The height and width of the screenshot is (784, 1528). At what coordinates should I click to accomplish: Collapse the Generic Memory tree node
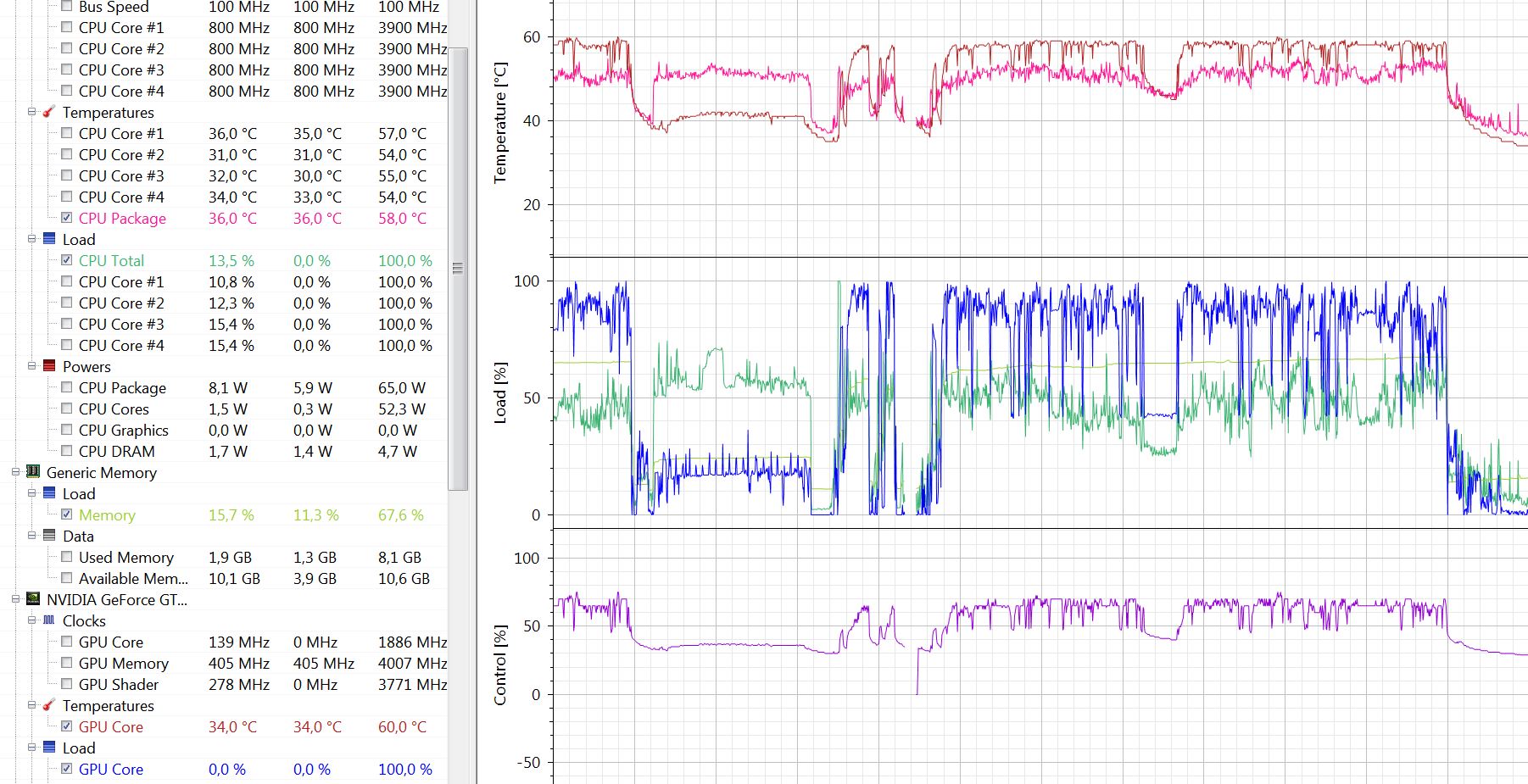pos(15,472)
